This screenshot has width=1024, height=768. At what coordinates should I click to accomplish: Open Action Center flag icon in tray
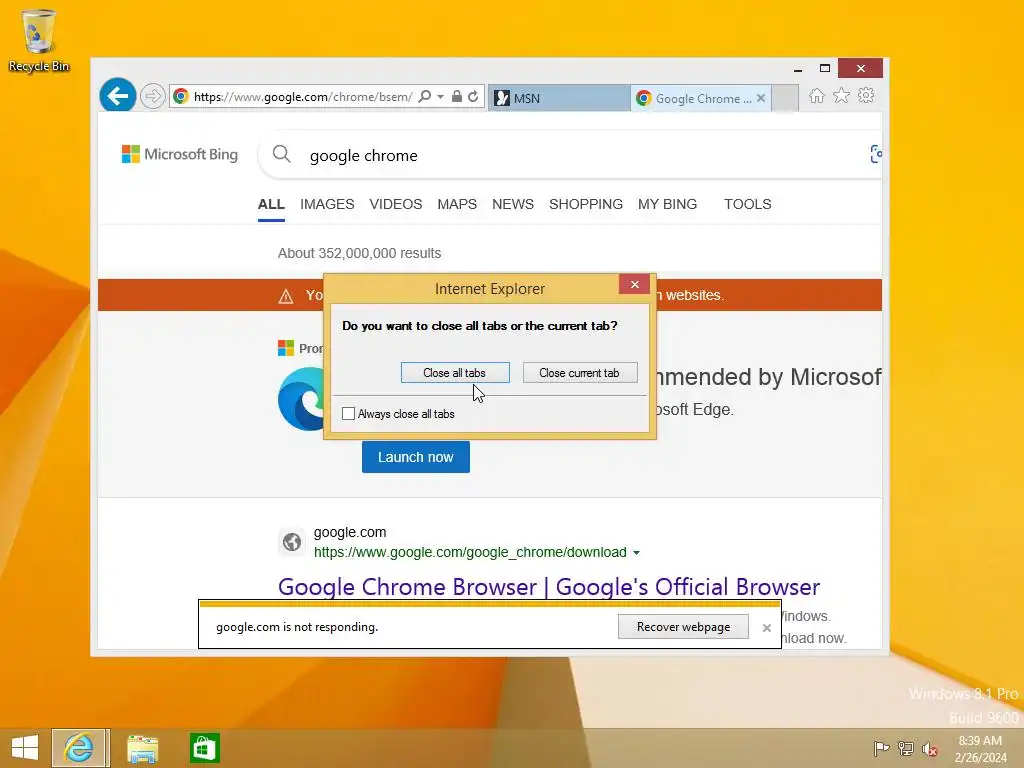click(x=881, y=748)
